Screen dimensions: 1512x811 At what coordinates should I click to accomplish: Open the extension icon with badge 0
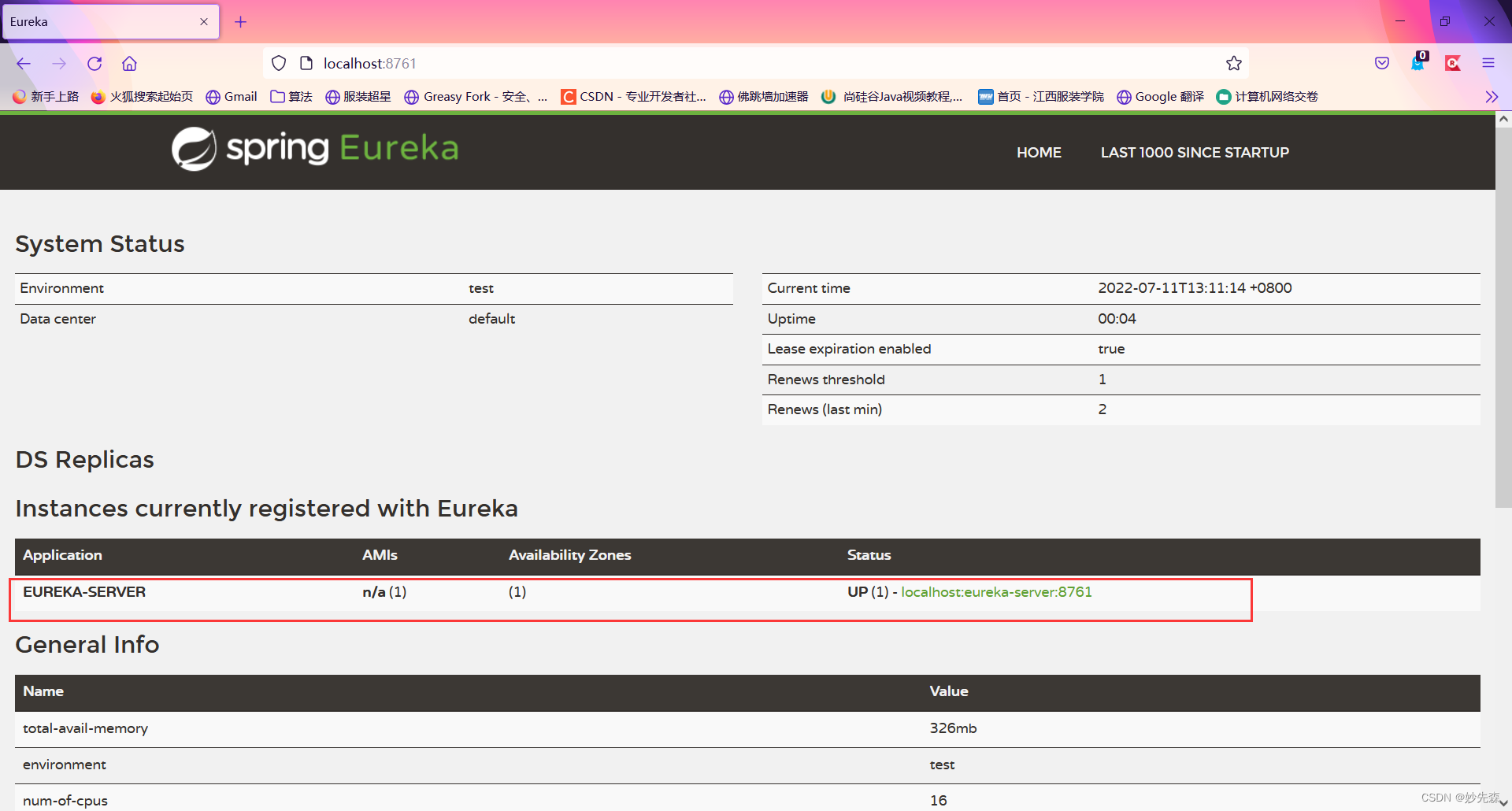tap(1418, 62)
